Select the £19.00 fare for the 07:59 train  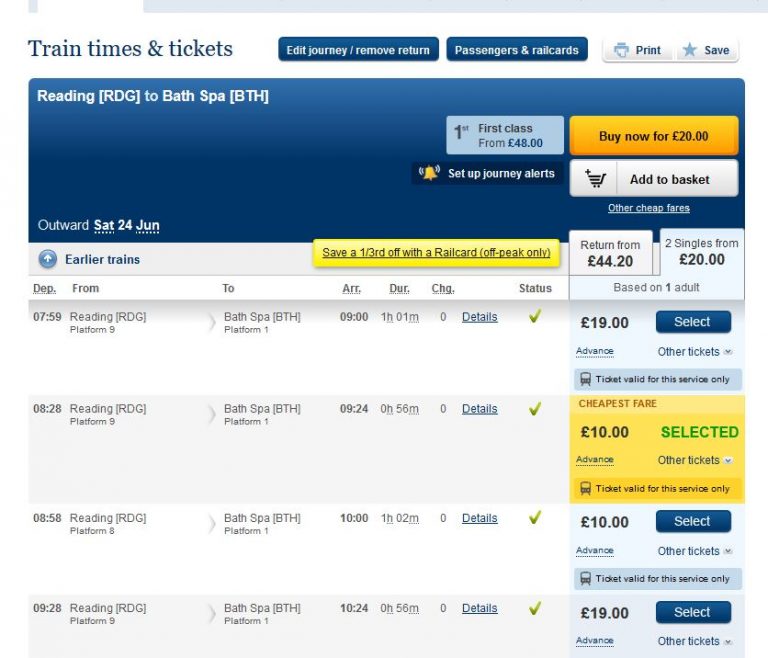pyautogui.click(x=693, y=322)
